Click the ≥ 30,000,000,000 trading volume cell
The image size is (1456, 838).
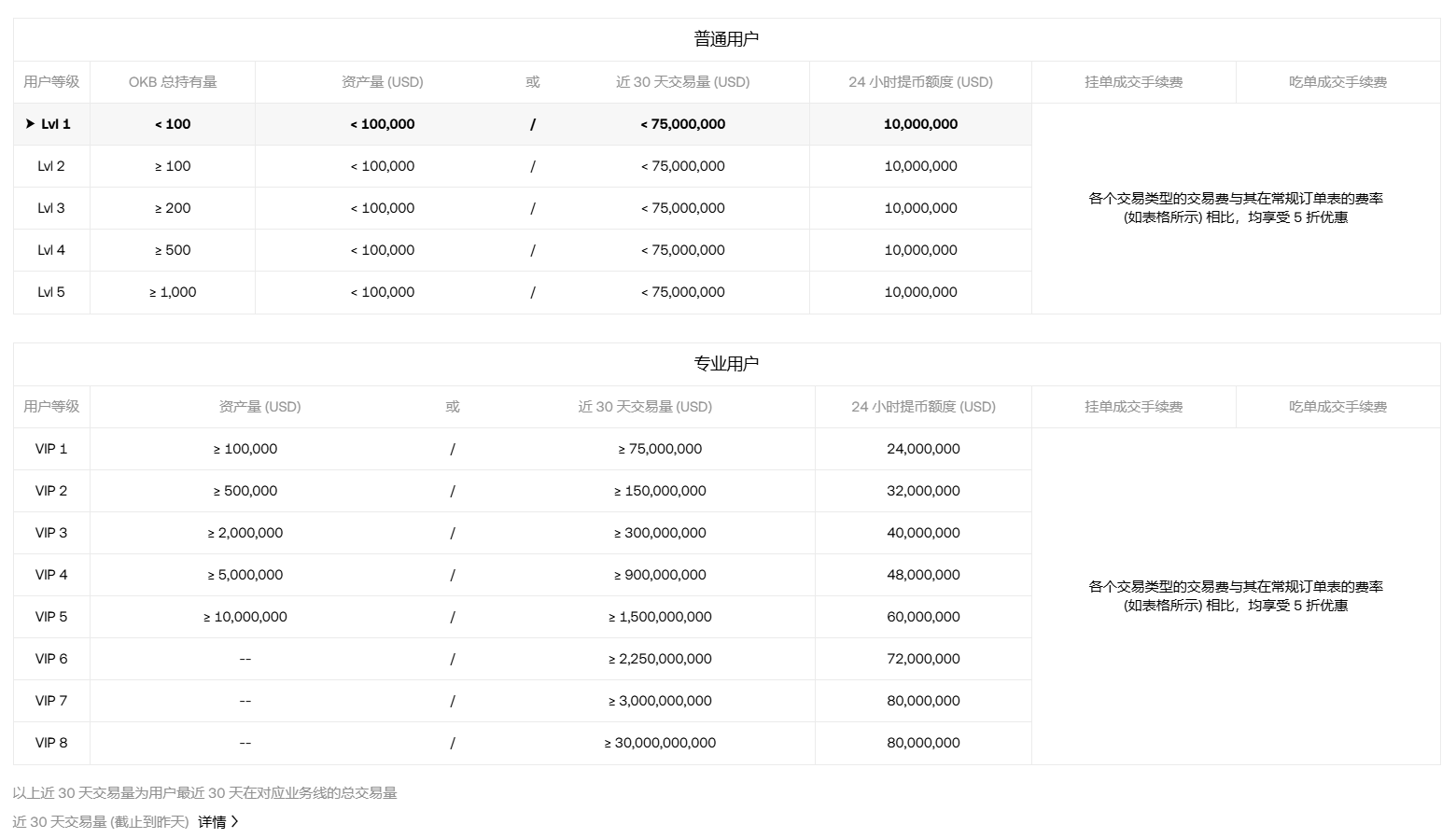pos(660,743)
